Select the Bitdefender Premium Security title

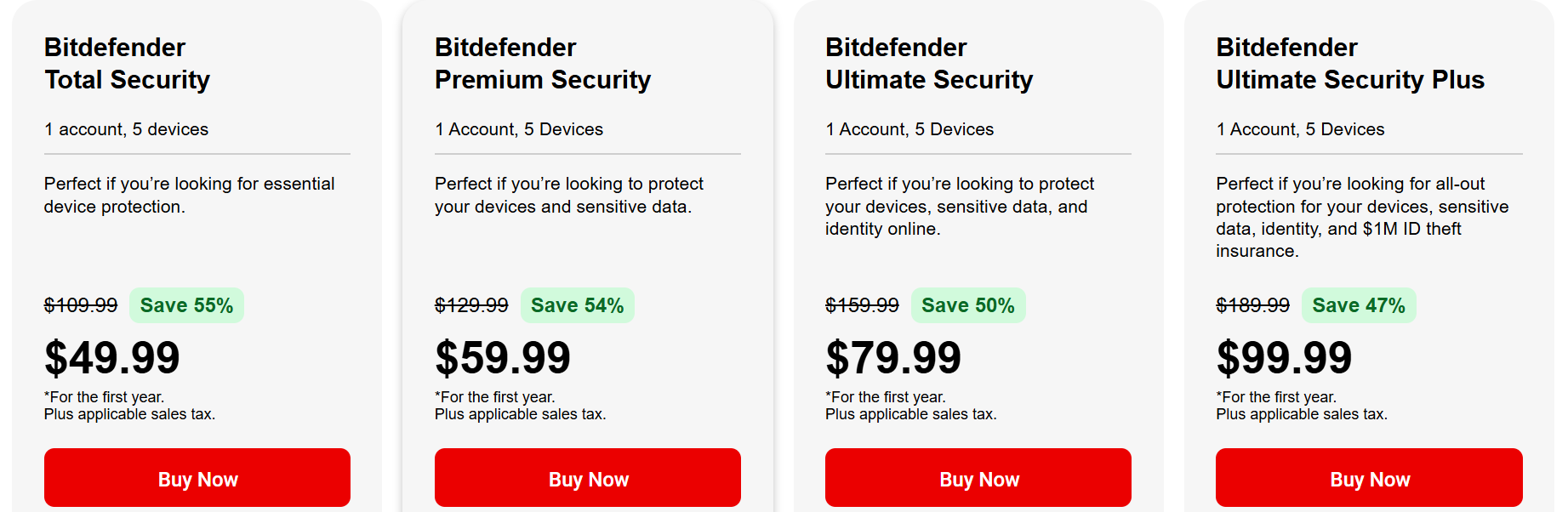click(542, 64)
